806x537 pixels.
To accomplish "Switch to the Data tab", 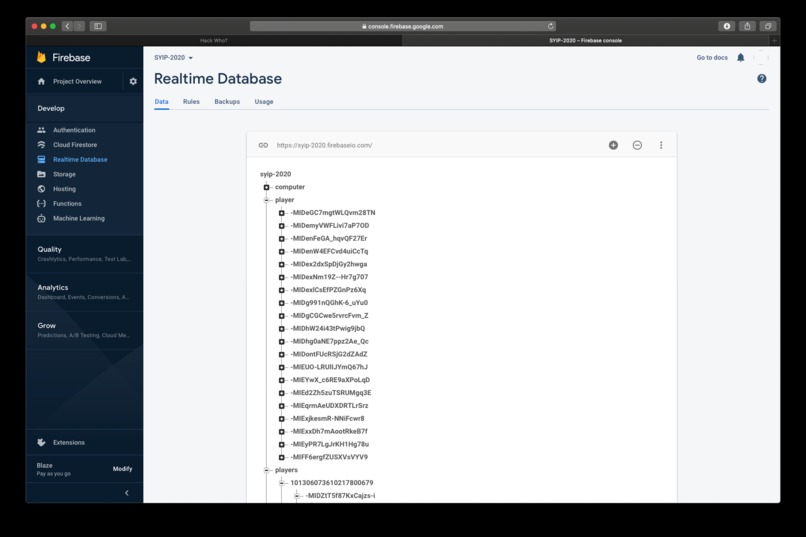I will point(161,102).
